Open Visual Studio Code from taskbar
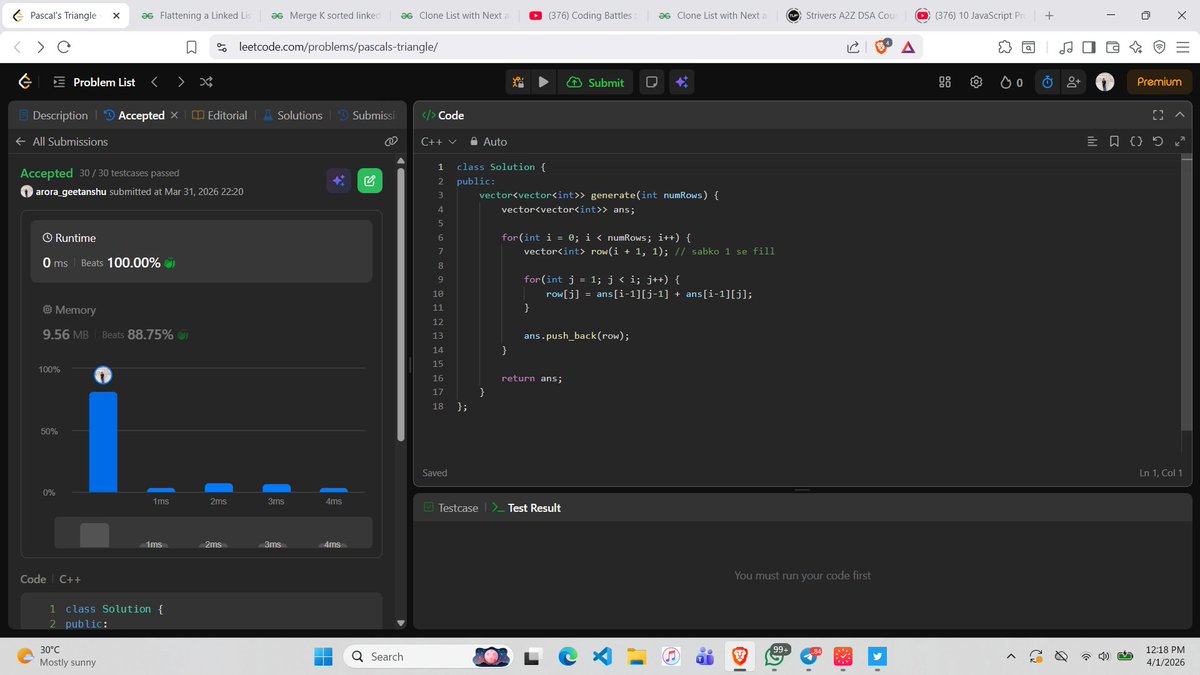 pyautogui.click(x=601, y=656)
